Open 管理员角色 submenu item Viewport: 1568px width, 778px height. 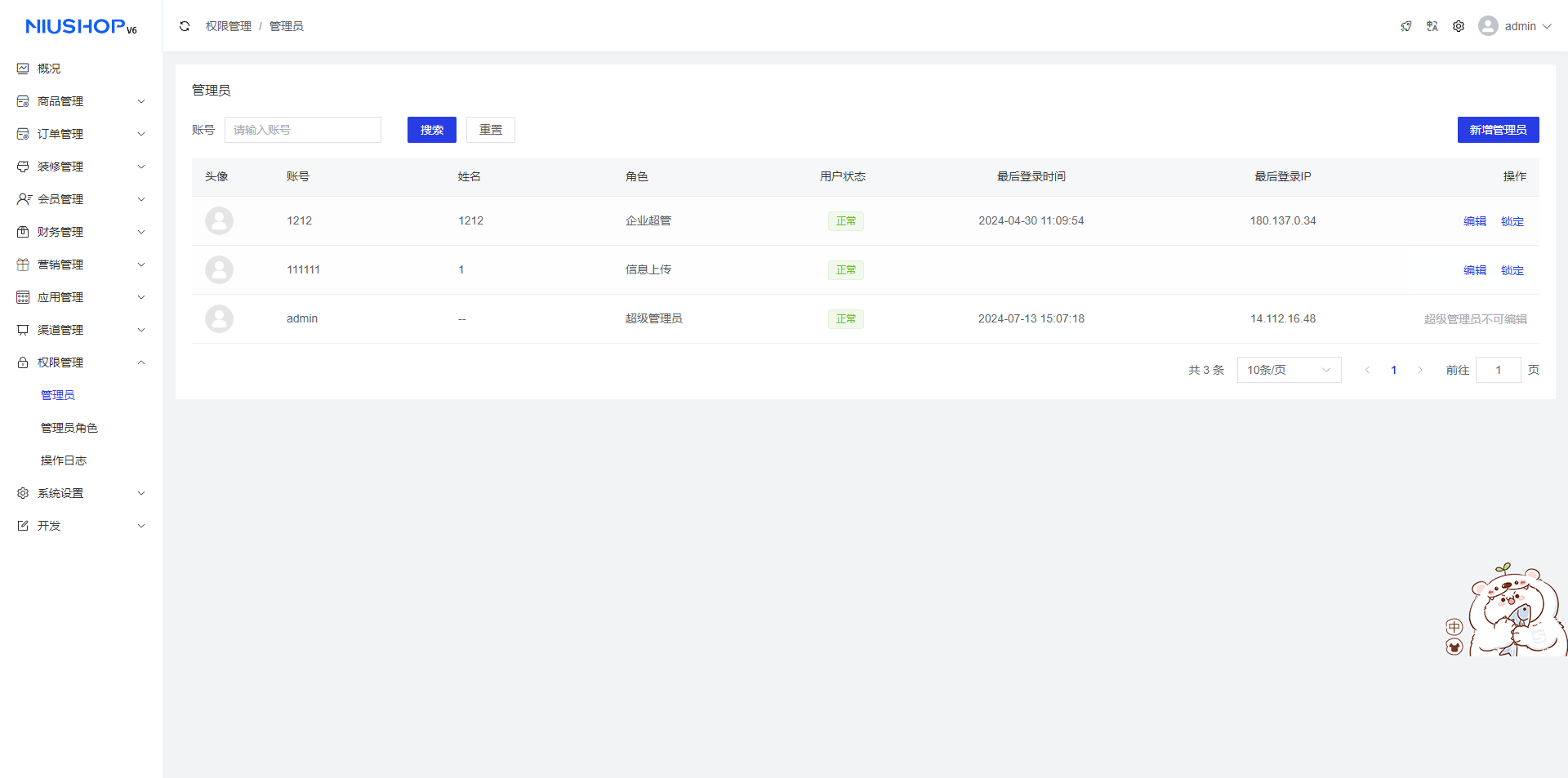click(69, 428)
